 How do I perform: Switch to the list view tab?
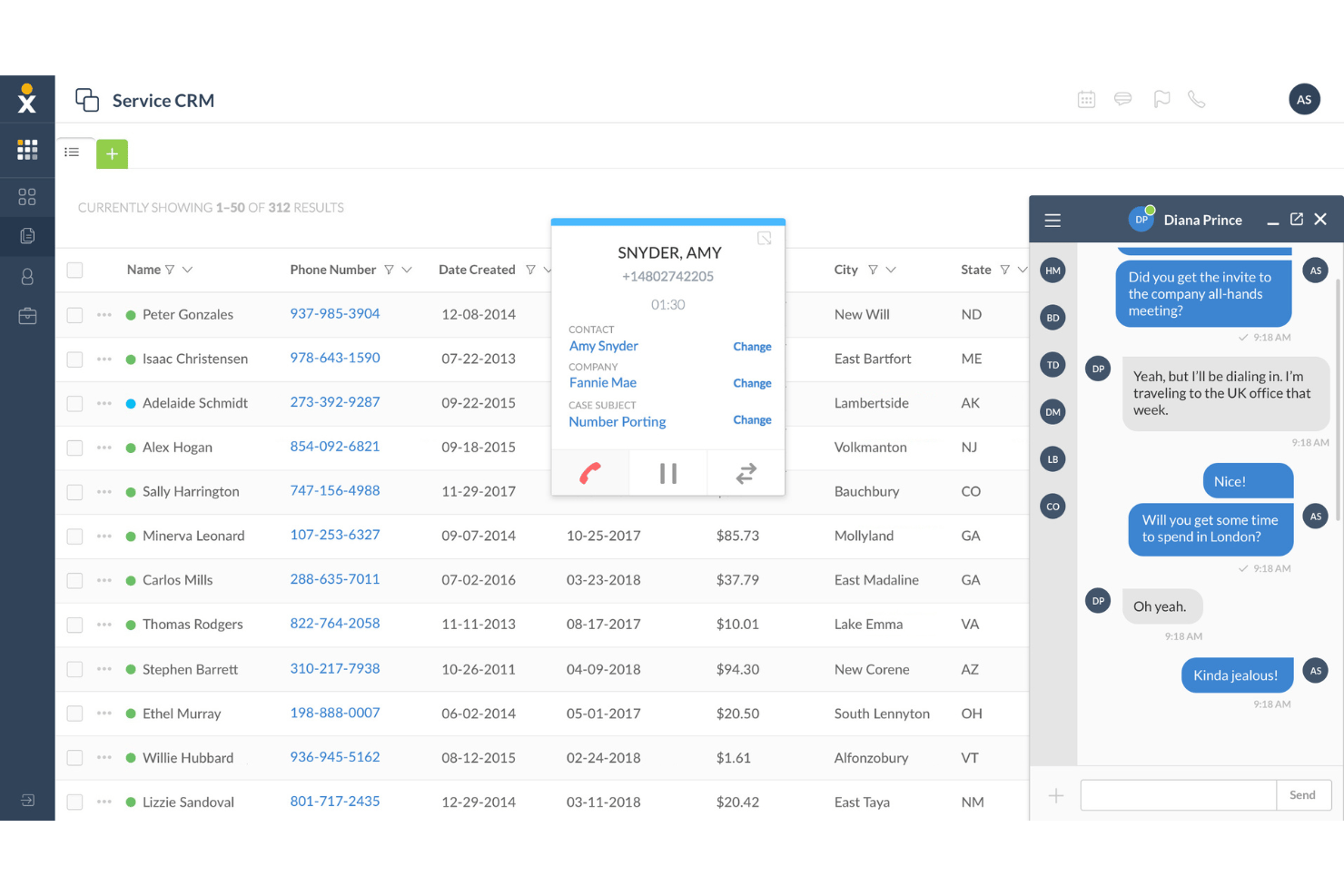click(x=72, y=153)
